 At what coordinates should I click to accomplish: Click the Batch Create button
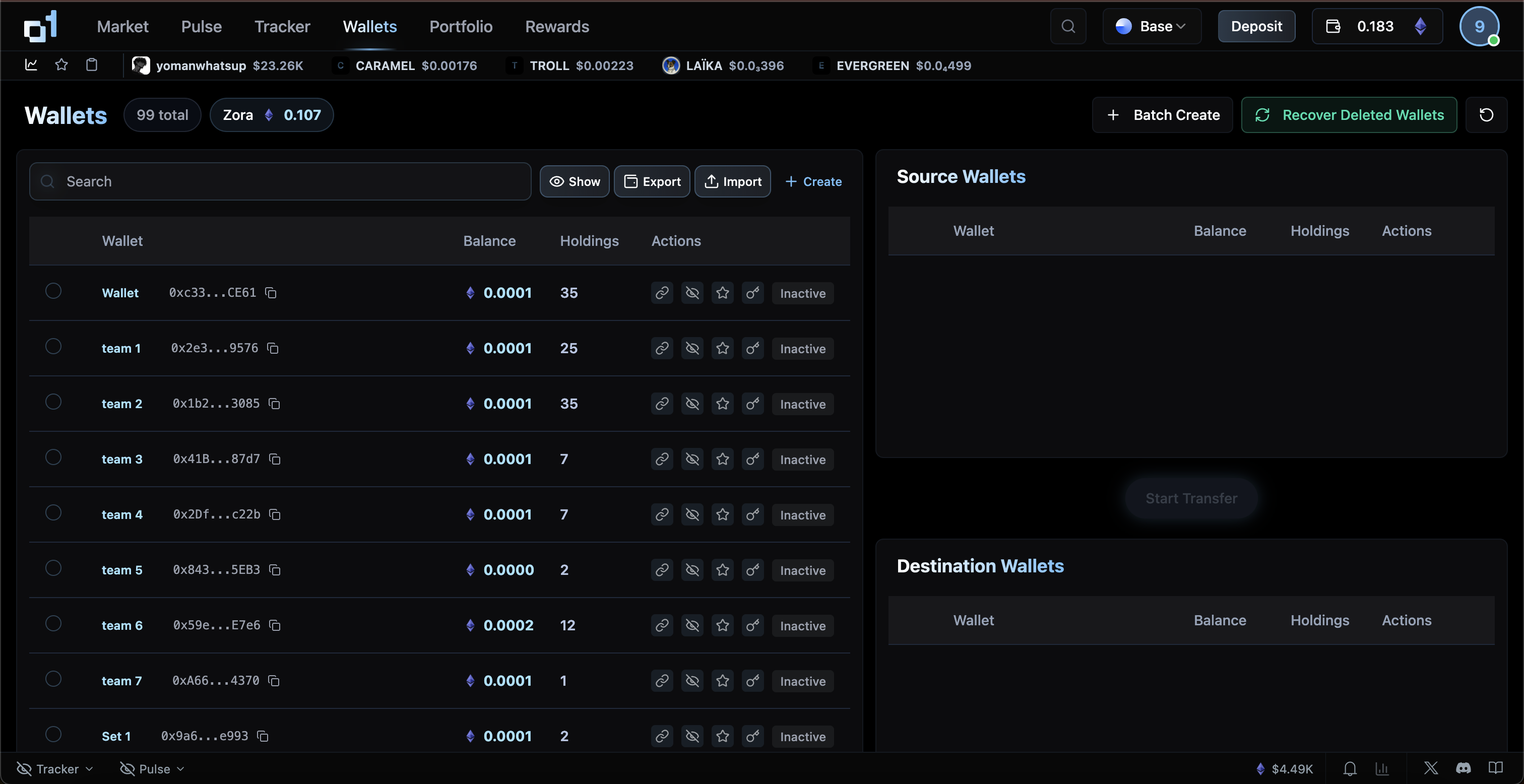[1162, 115]
